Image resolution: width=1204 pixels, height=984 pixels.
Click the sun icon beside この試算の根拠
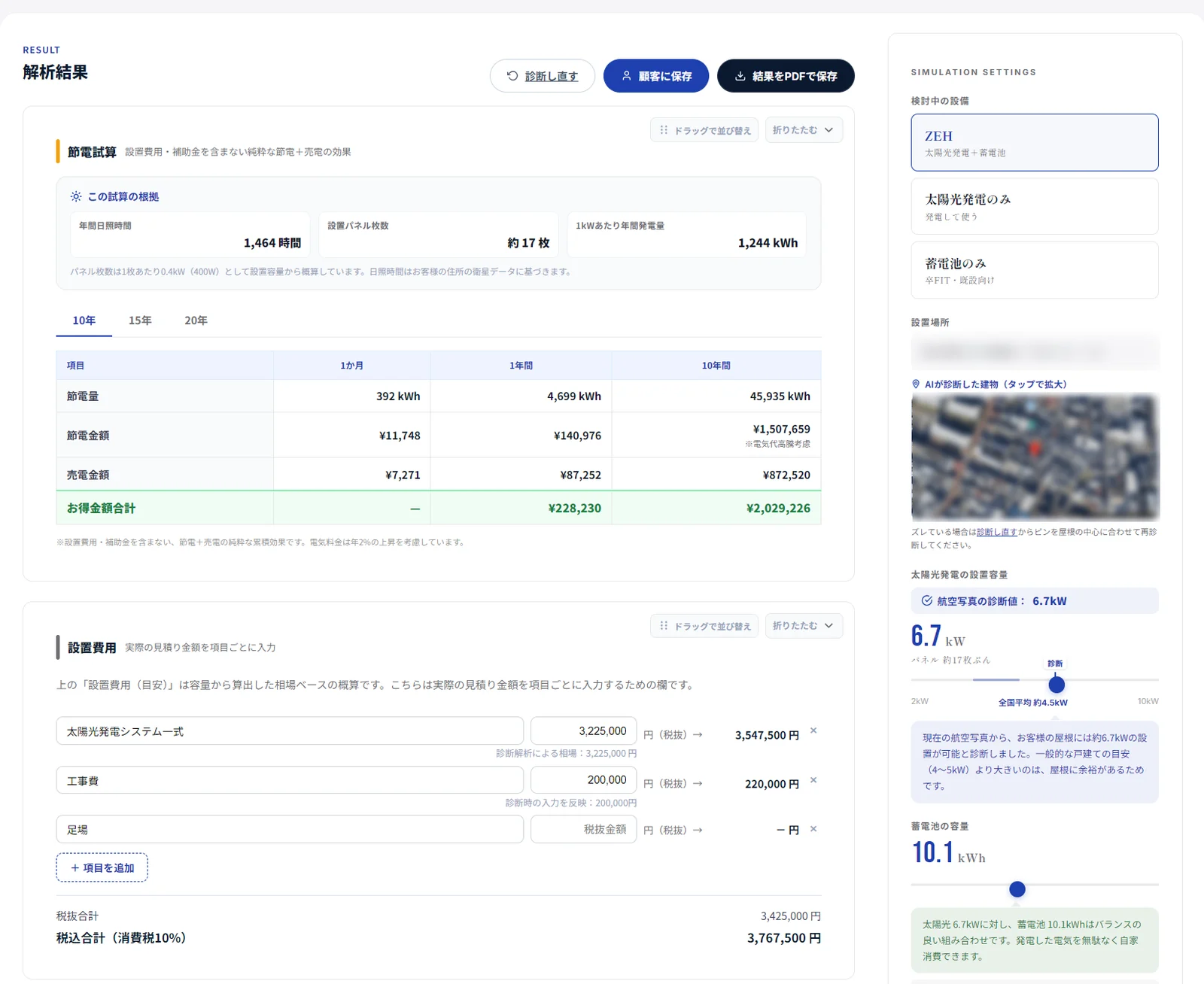point(76,196)
